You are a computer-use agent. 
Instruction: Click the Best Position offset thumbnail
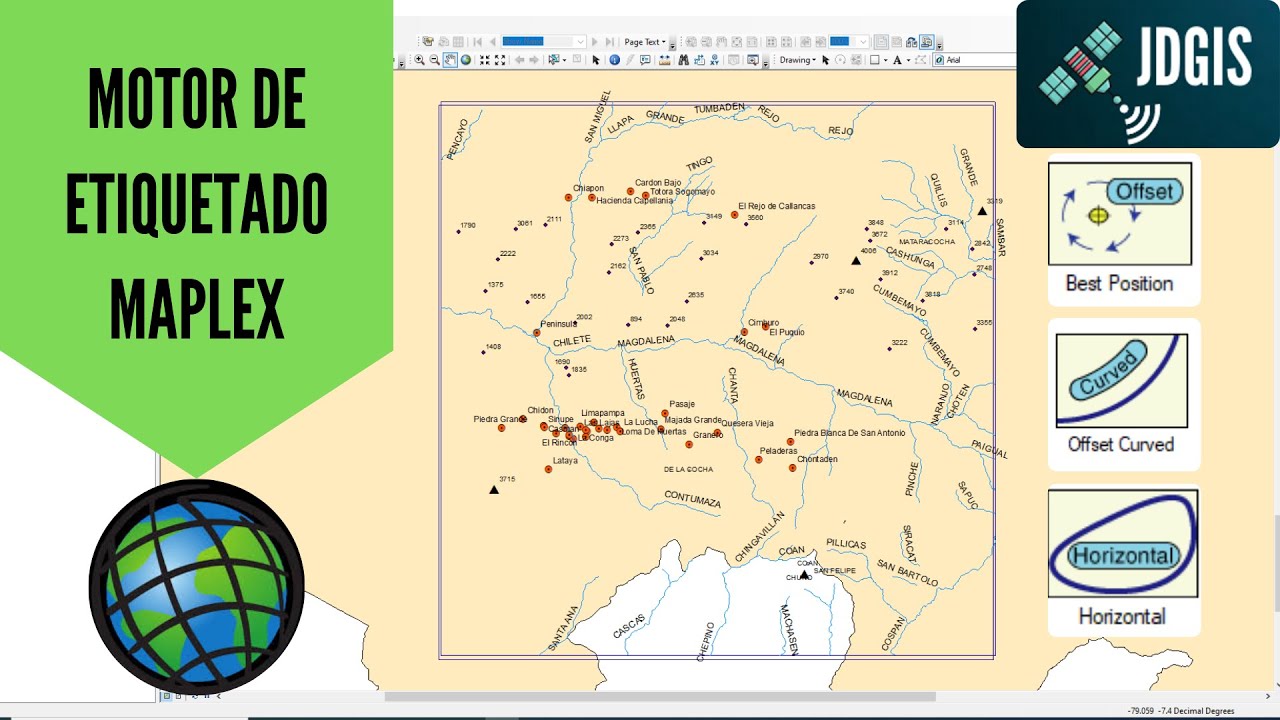[x=1120, y=214]
